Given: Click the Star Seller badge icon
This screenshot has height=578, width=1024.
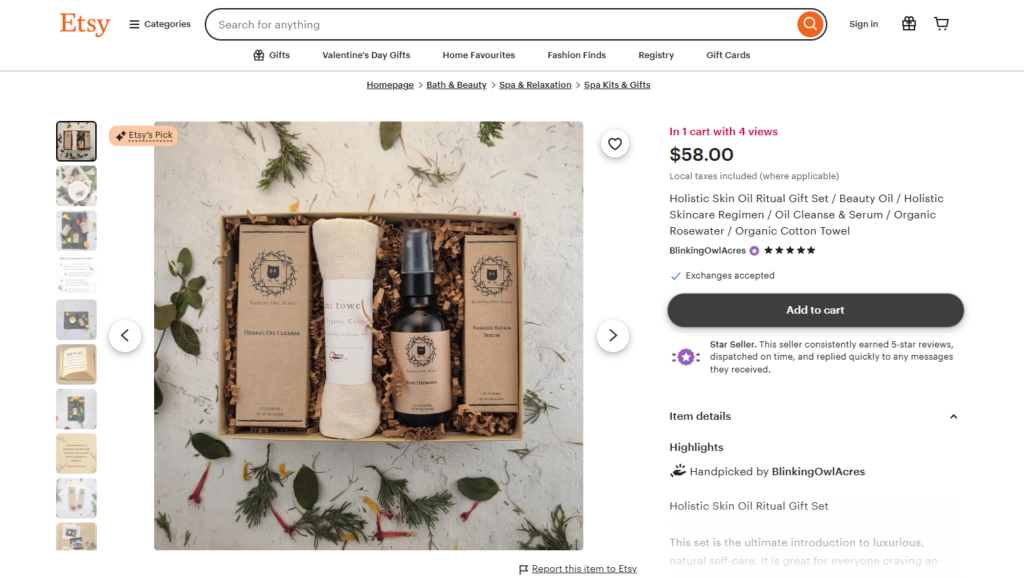Looking at the screenshot, I should click(x=686, y=356).
